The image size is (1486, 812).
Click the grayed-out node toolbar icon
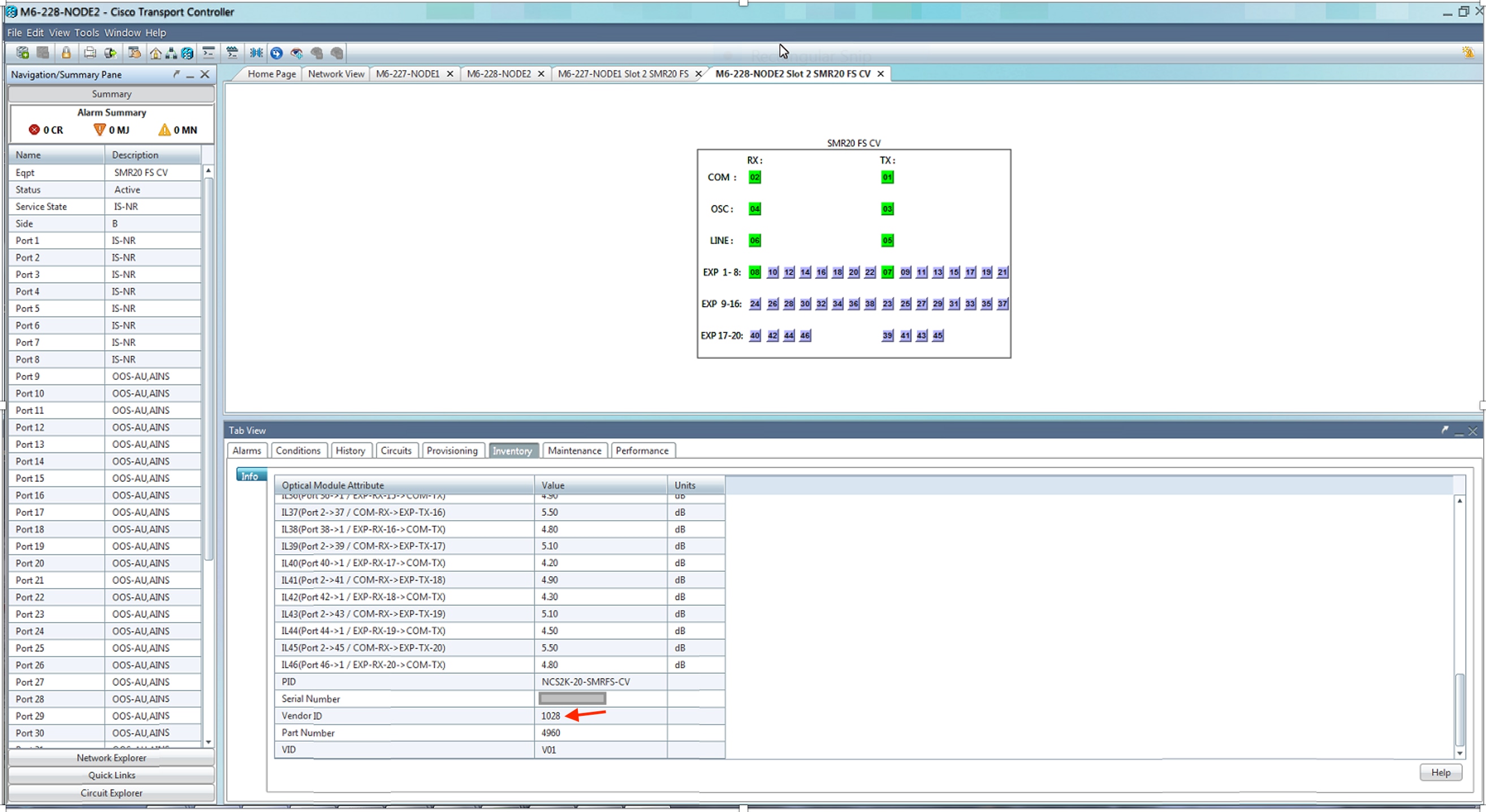(42, 53)
